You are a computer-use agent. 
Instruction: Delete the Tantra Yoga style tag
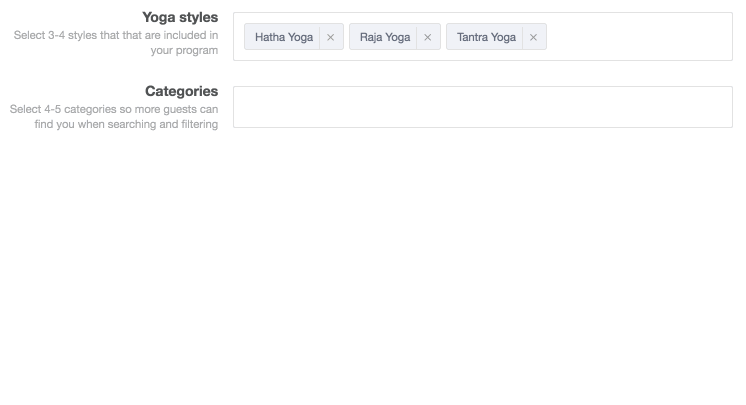(x=533, y=37)
